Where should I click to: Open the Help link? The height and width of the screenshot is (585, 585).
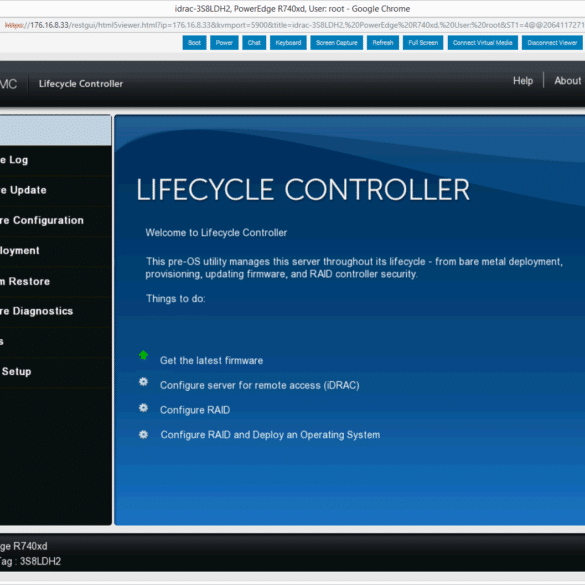coord(523,81)
